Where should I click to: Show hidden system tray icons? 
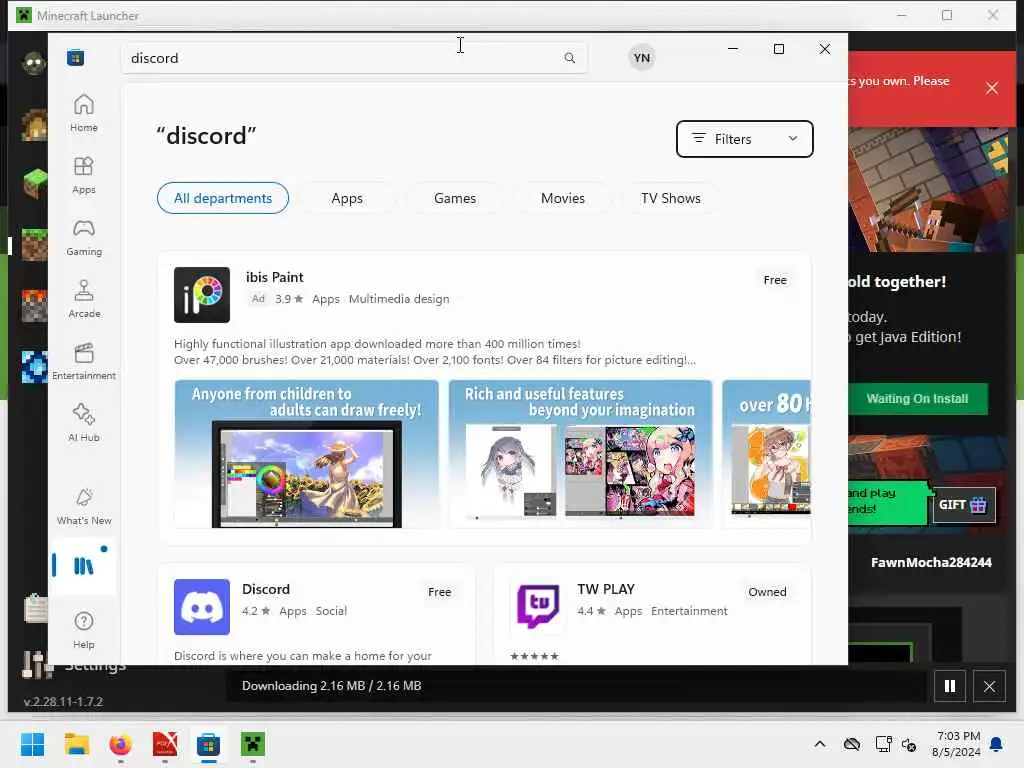click(x=820, y=744)
